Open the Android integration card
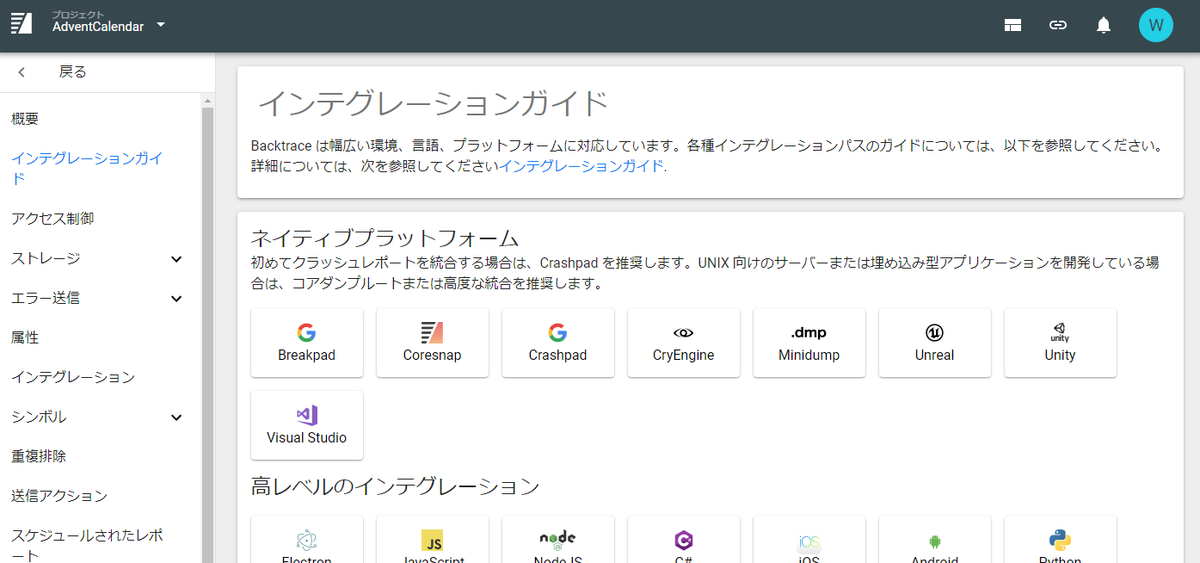 click(935, 540)
